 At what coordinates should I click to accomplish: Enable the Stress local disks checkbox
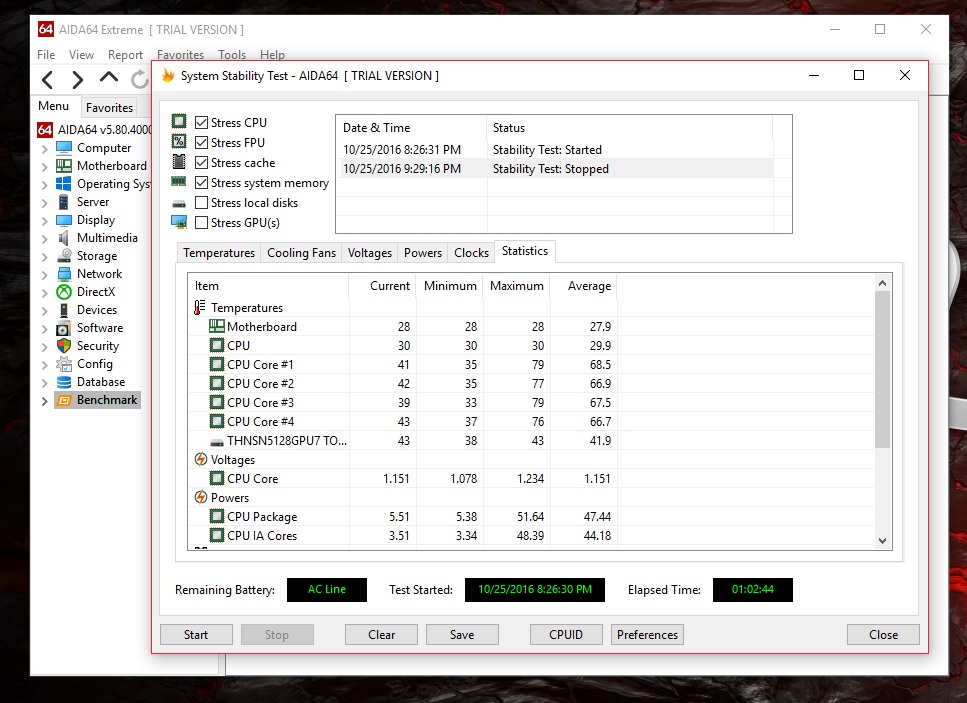(x=201, y=203)
